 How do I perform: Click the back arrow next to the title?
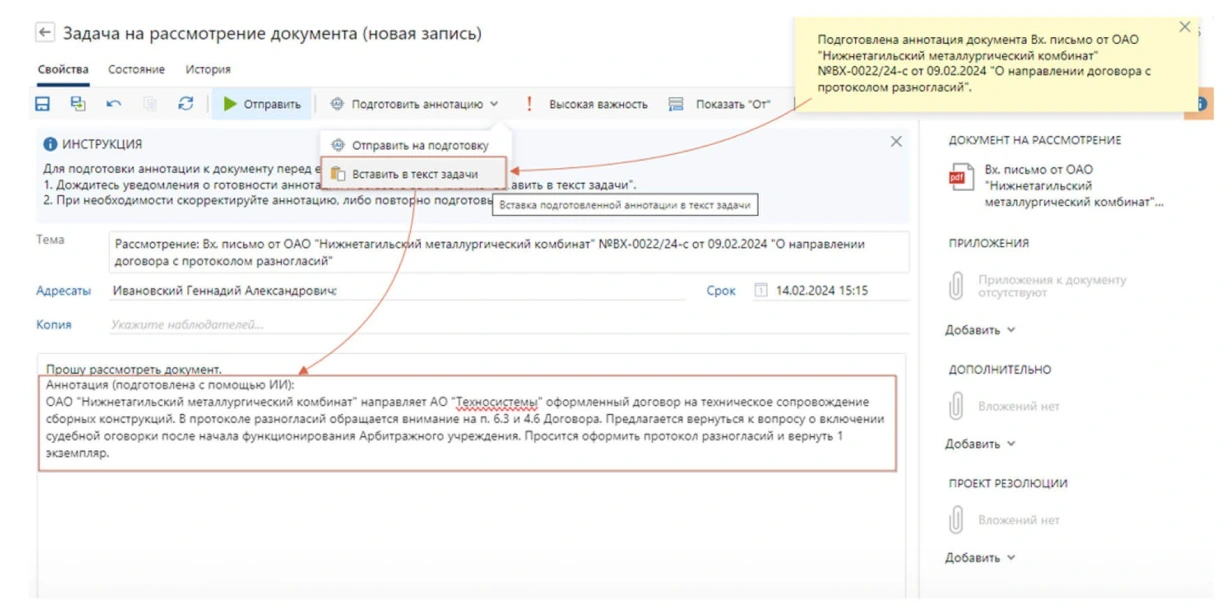pyautogui.click(x=45, y=33)
